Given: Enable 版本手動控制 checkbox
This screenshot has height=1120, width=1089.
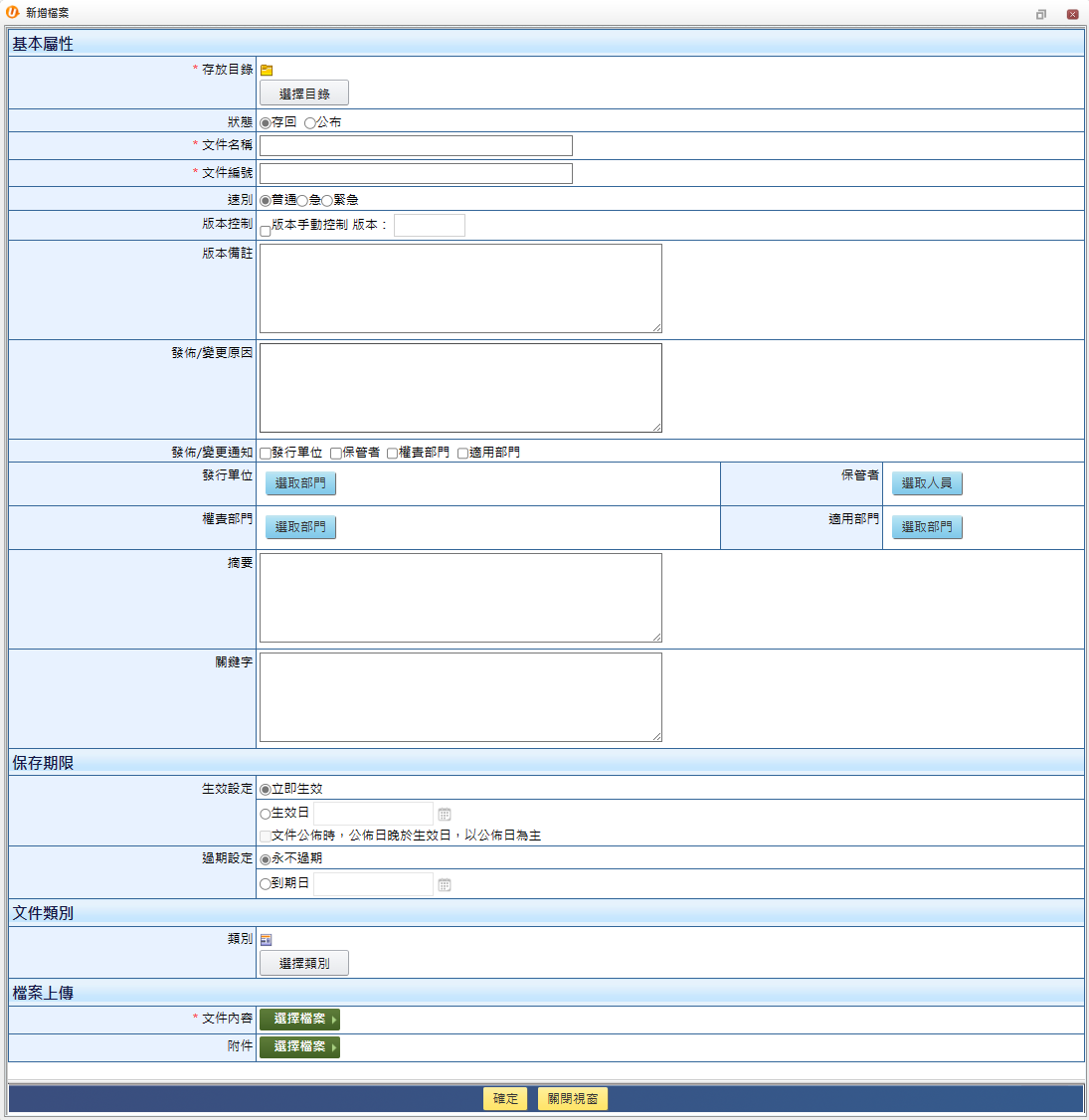Looking at the screenshot, I should pos(266,231).
